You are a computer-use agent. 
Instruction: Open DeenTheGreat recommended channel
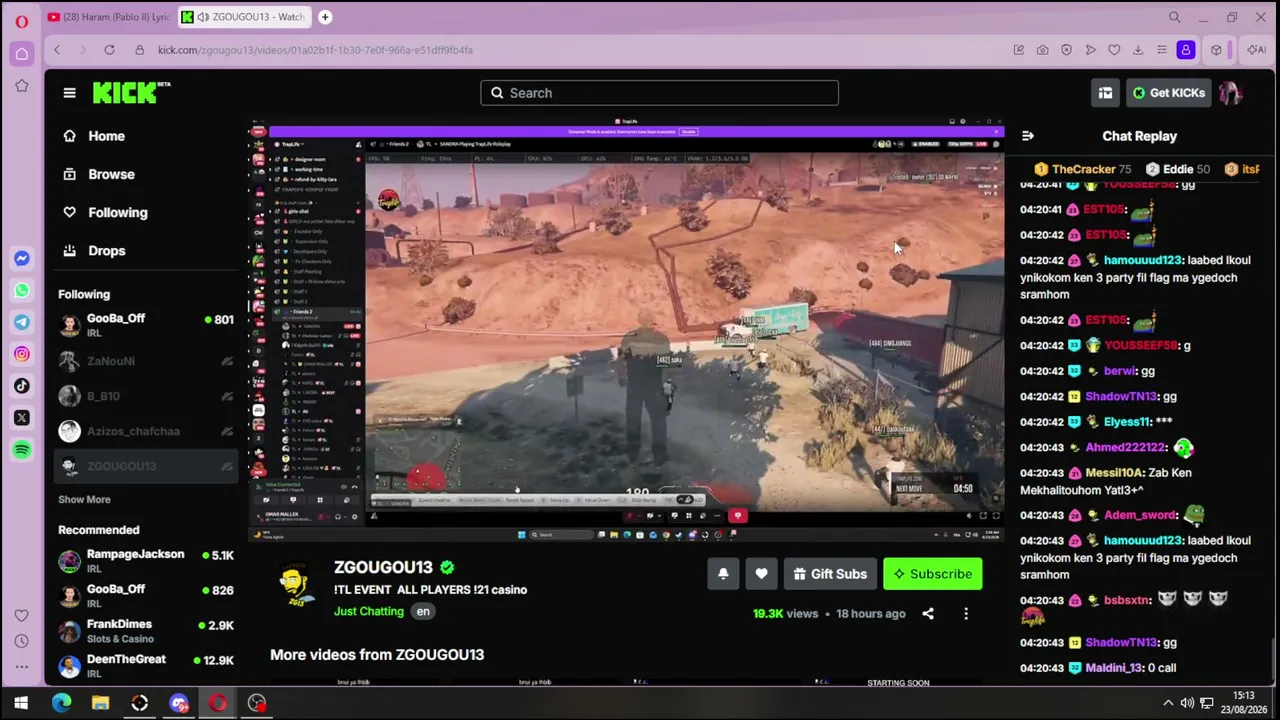(x=145, y=666)
